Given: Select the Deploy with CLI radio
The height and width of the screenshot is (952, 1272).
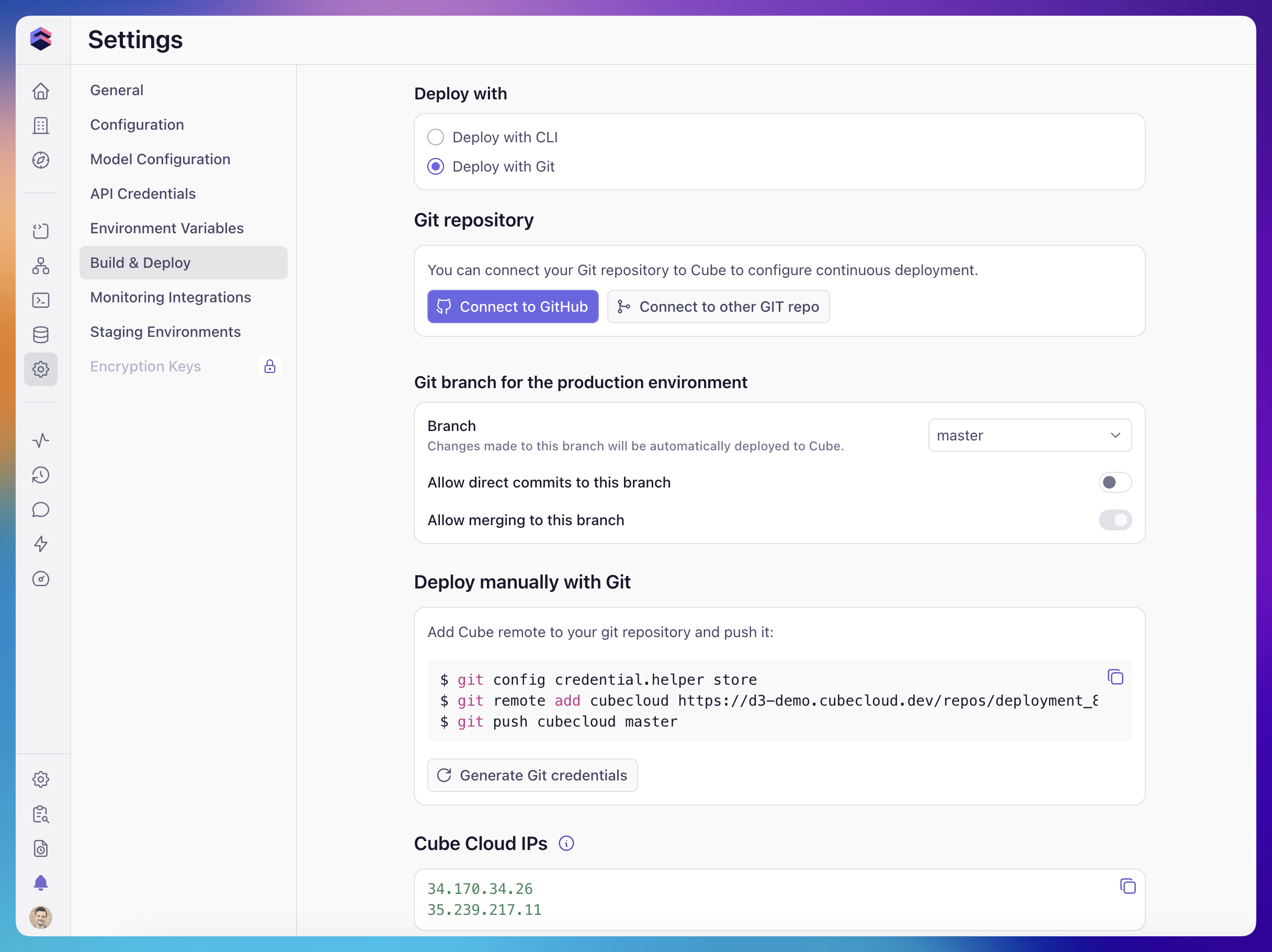Looking at the screenshot, I should pos(436,137).
